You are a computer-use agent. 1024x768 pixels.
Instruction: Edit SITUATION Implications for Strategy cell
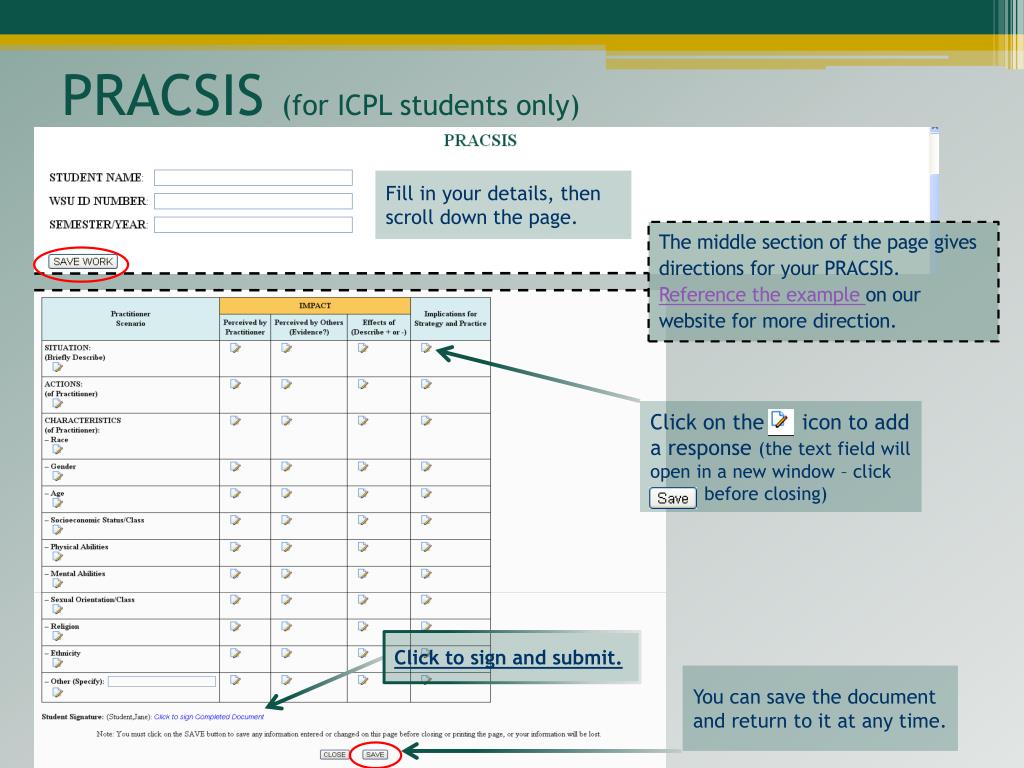[x=426, y=348]
